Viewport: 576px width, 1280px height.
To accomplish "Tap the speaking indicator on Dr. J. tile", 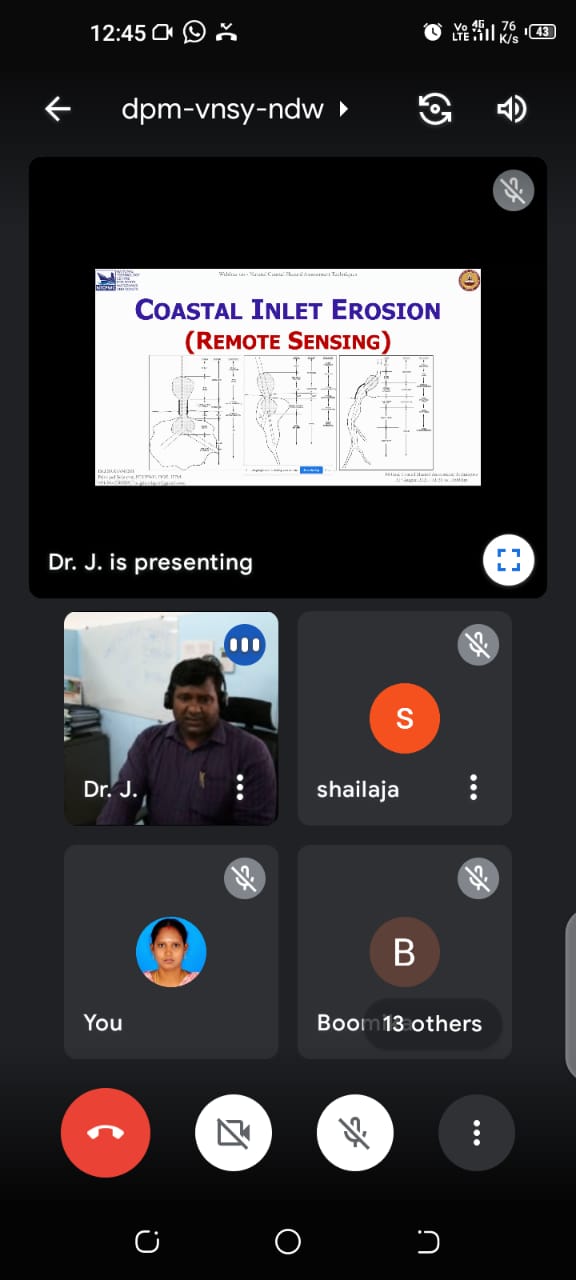I will click(x=245, y=645).
